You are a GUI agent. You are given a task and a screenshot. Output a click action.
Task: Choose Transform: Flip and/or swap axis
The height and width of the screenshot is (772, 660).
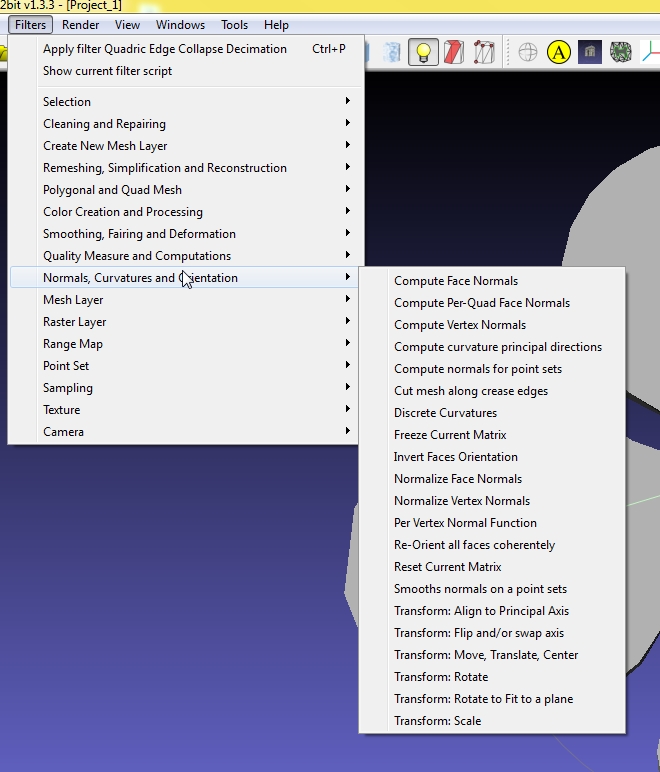(492, 633)
